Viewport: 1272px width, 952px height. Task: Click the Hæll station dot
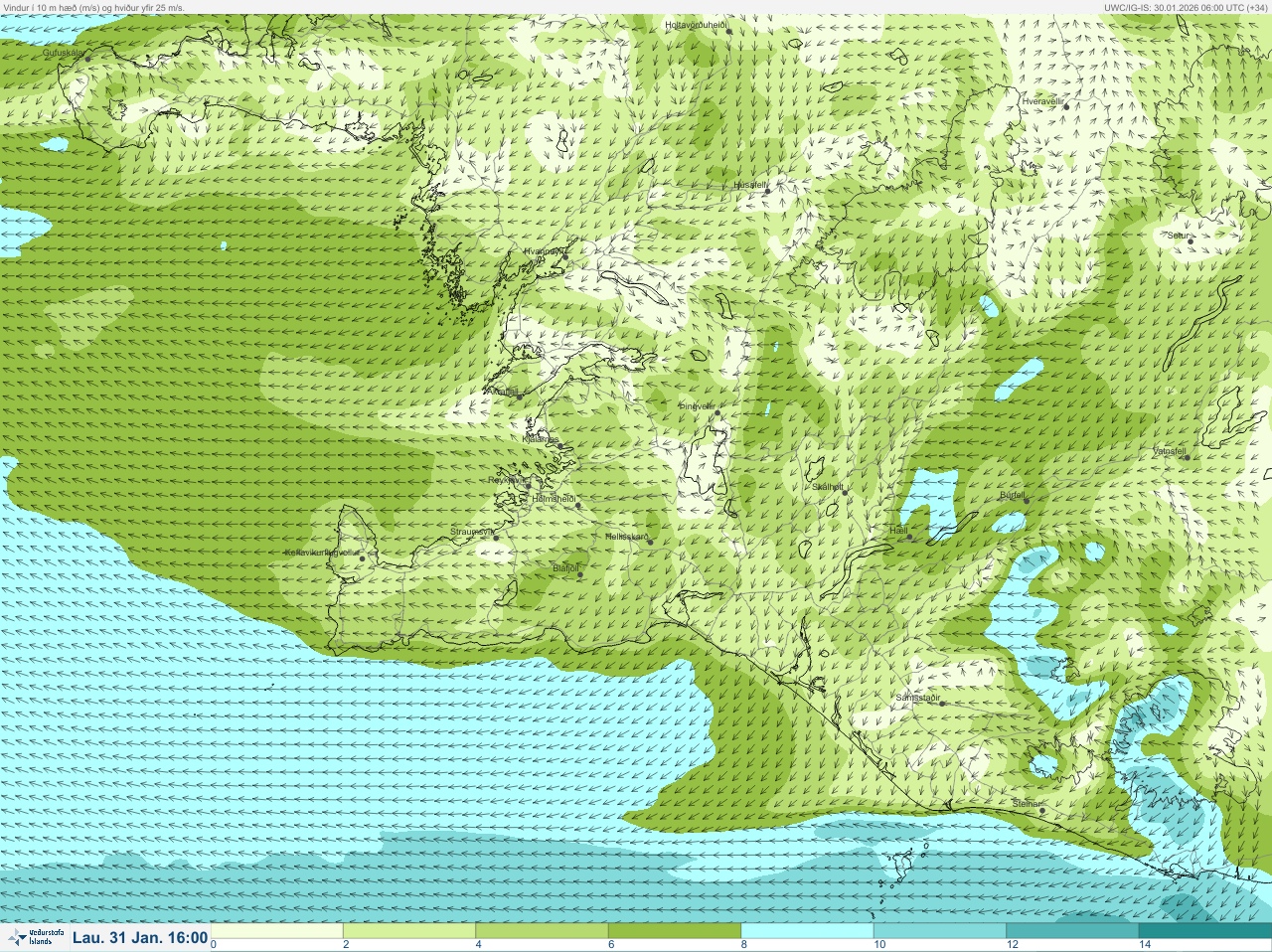click(908, 538)
